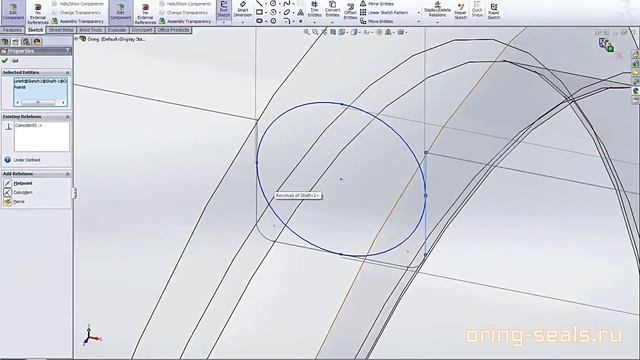Image resolution: width=640 pixels, height=360 pixels.
Task: Switch to the Sheet Metal tab
Action: tap(61, 30)
